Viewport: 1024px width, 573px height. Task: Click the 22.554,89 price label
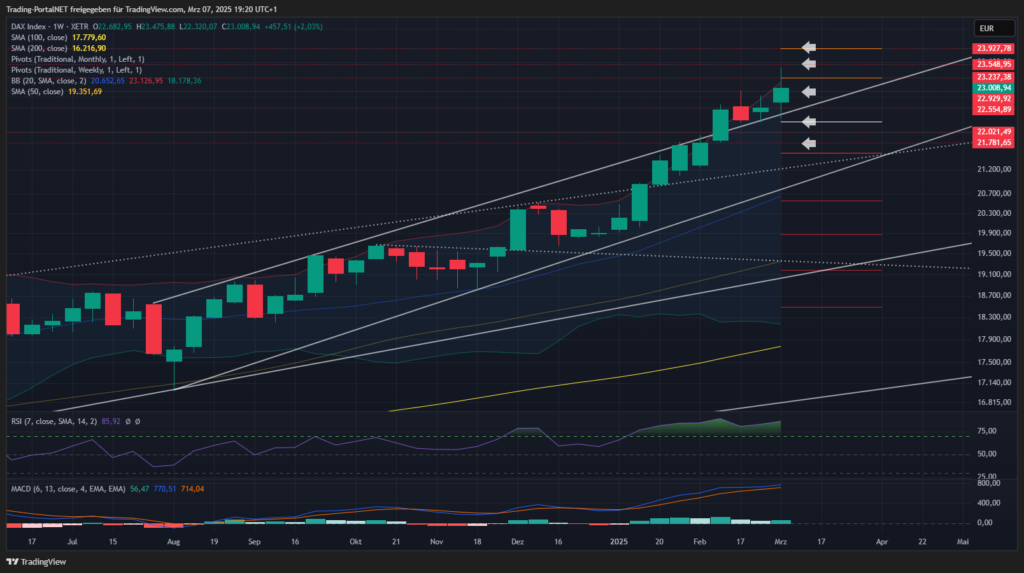pos(993,109)
